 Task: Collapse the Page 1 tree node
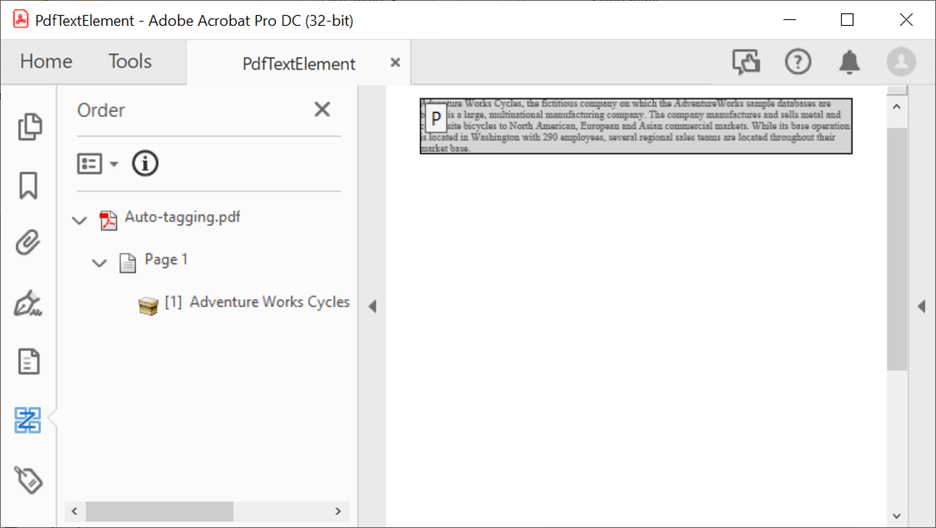(99, 262)
